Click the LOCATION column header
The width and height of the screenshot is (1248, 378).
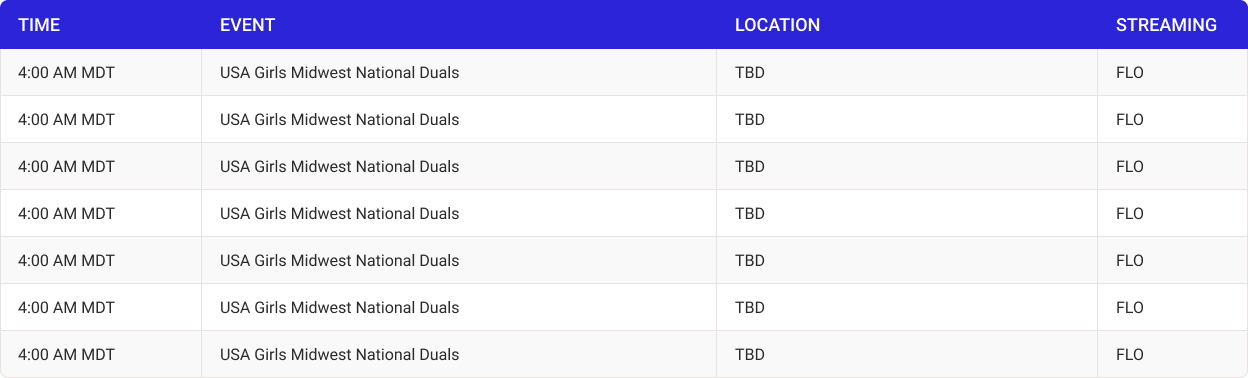tap(777, 25)
